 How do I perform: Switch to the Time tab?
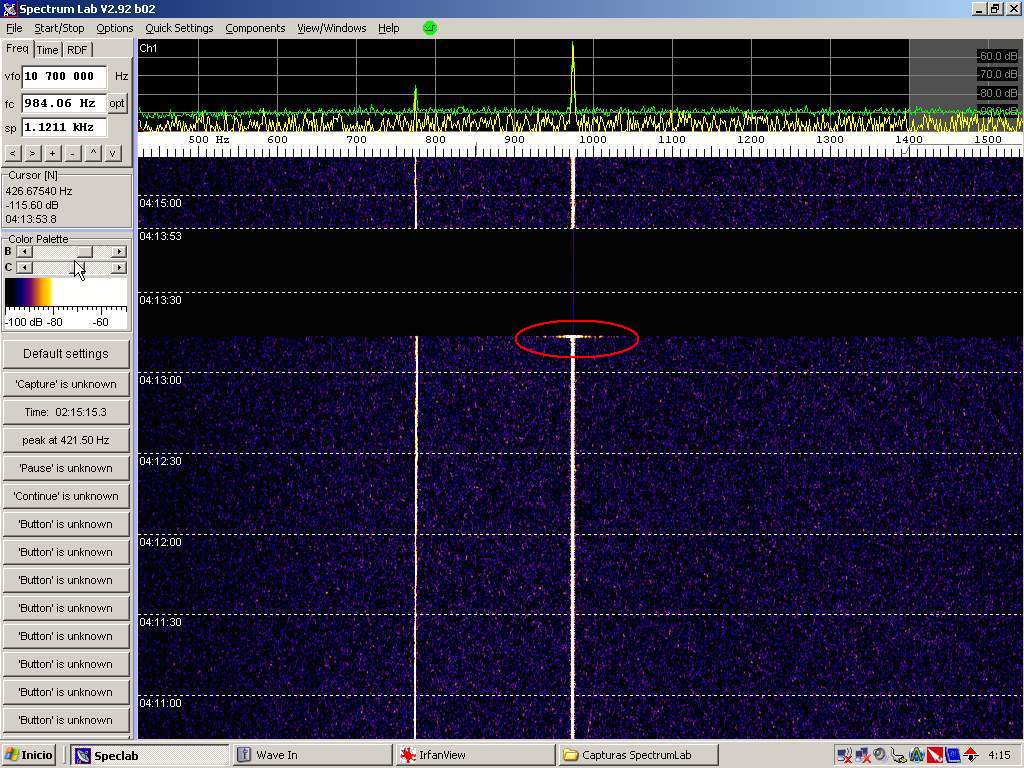(47, 50)
